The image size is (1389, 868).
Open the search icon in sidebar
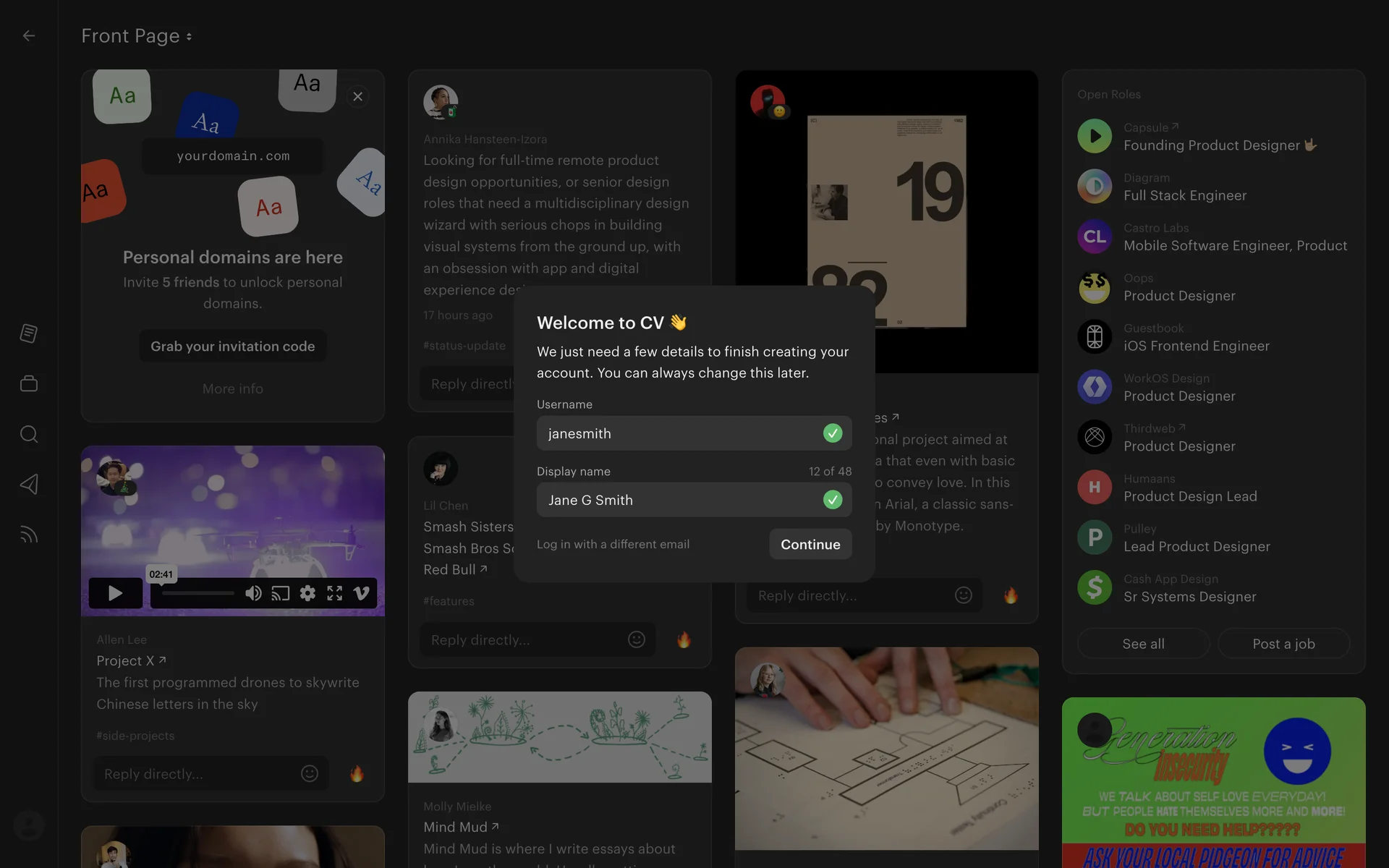(29, 434)
